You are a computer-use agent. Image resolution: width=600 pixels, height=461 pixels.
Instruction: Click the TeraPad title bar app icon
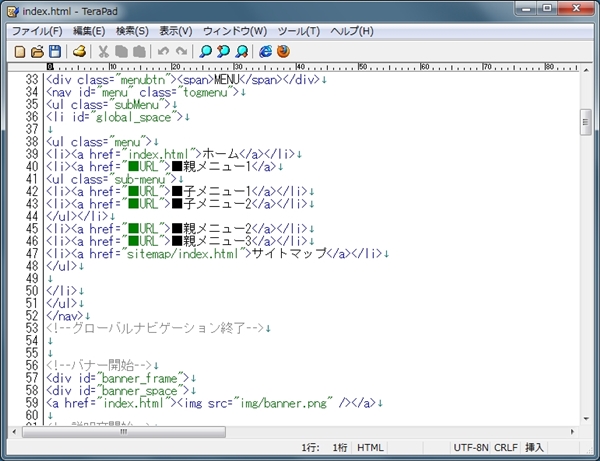[13, 12]
